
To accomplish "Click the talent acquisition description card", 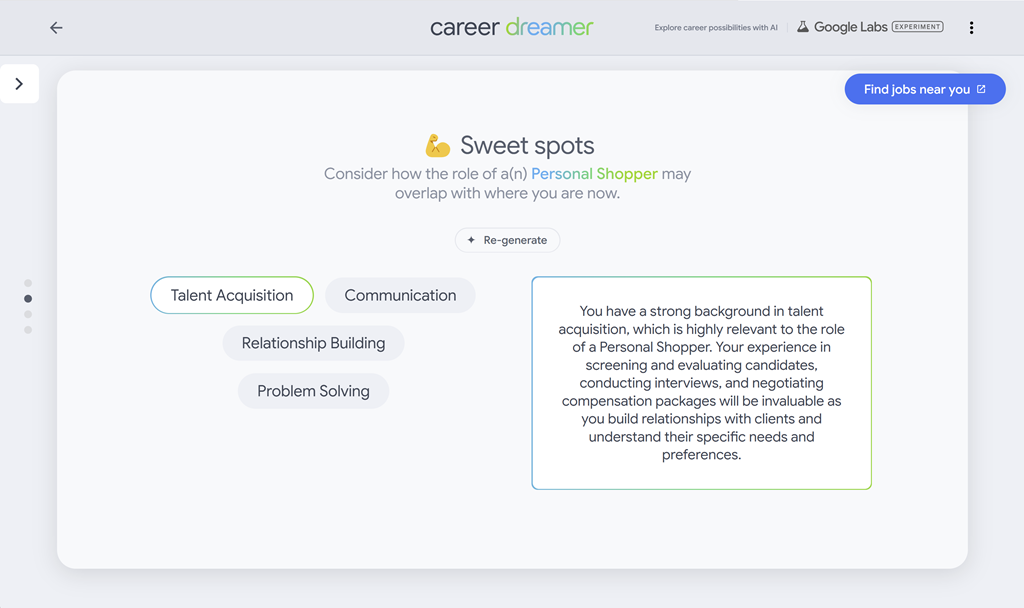I will [x=701, y=383].
